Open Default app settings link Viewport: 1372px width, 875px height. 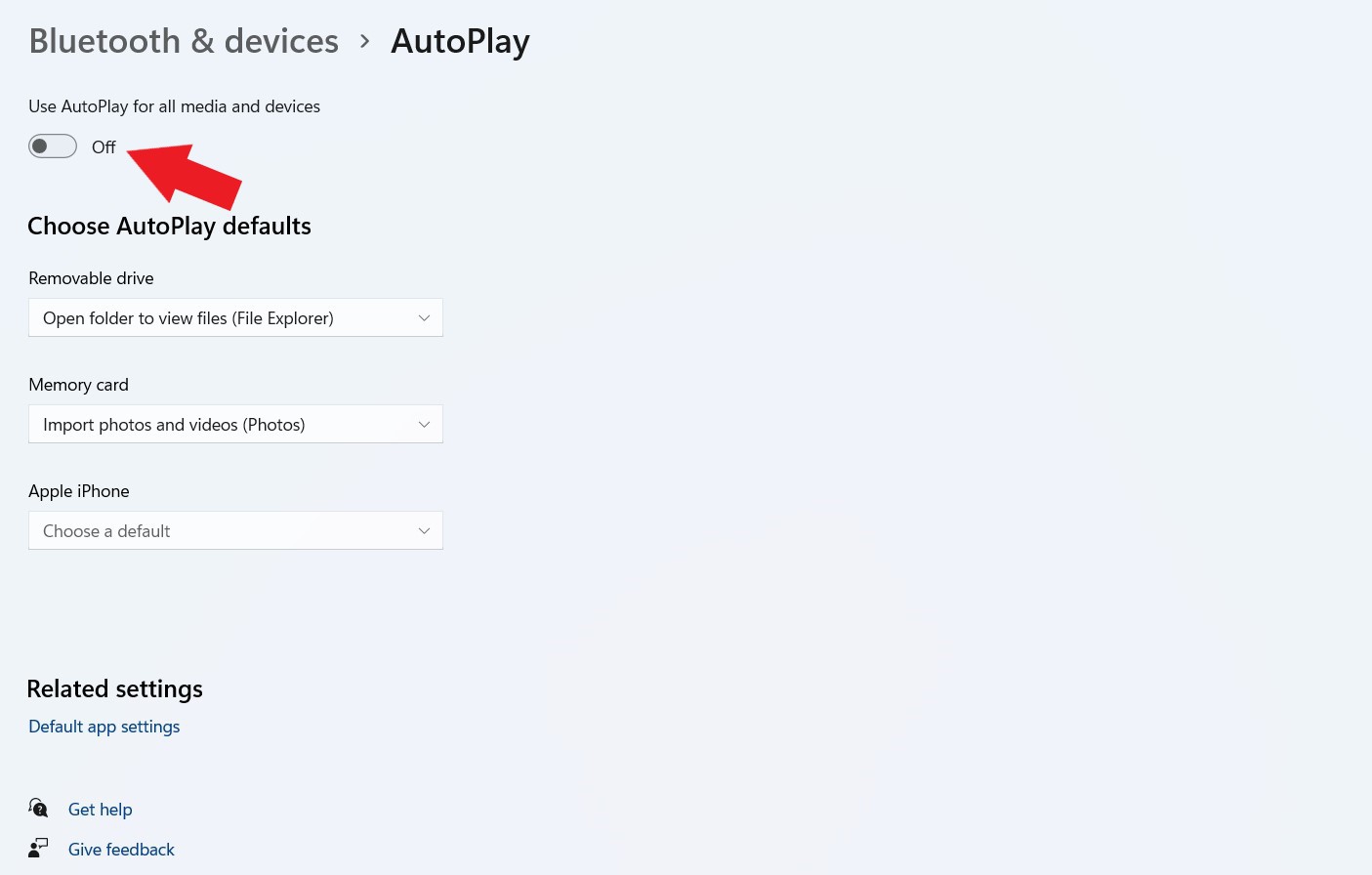[104, 727]
